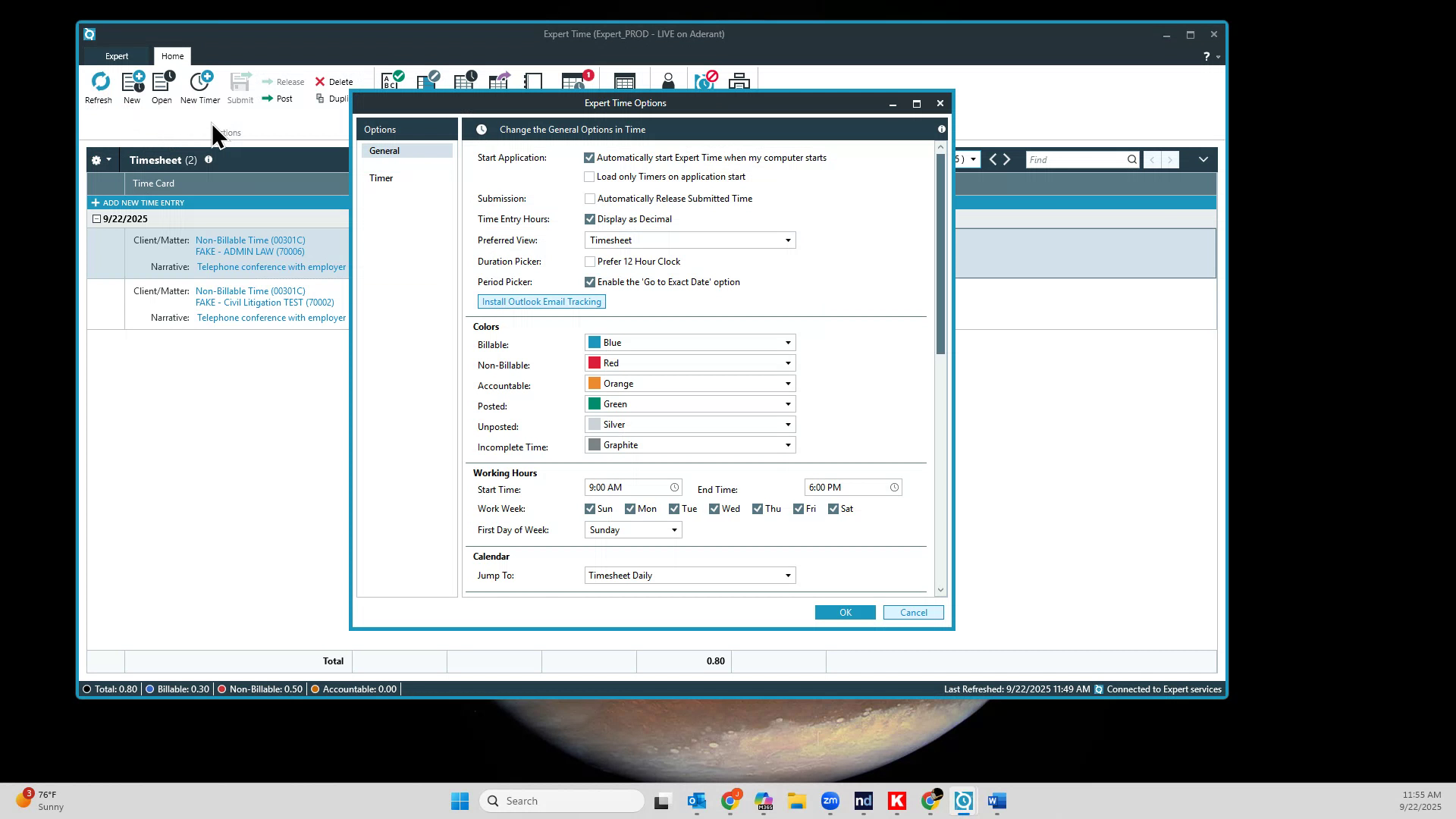Screen dimensions: 1456x819
Task: Switch to the Timer options page
Action: click(381, 178)
